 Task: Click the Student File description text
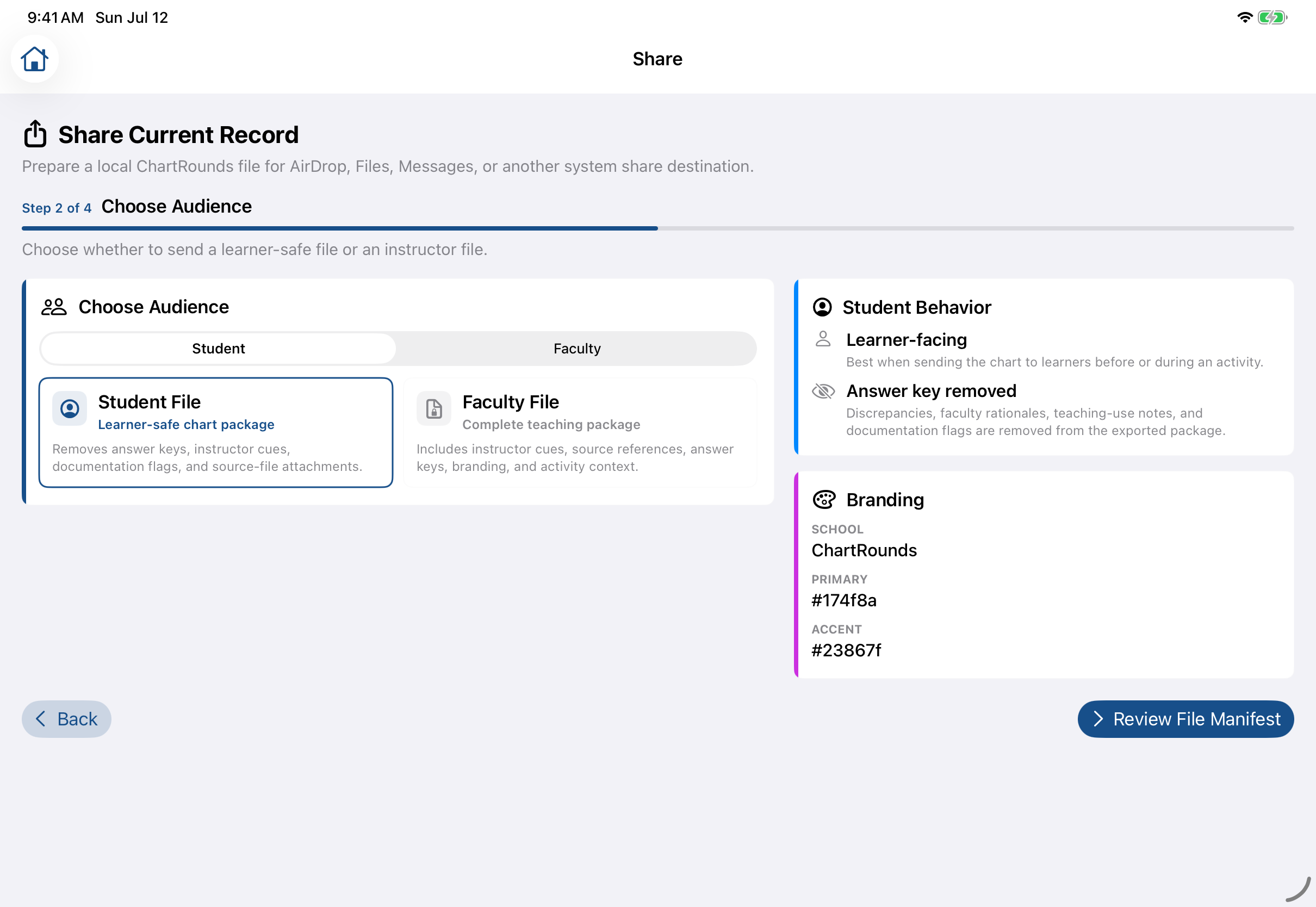pos(207,458)
